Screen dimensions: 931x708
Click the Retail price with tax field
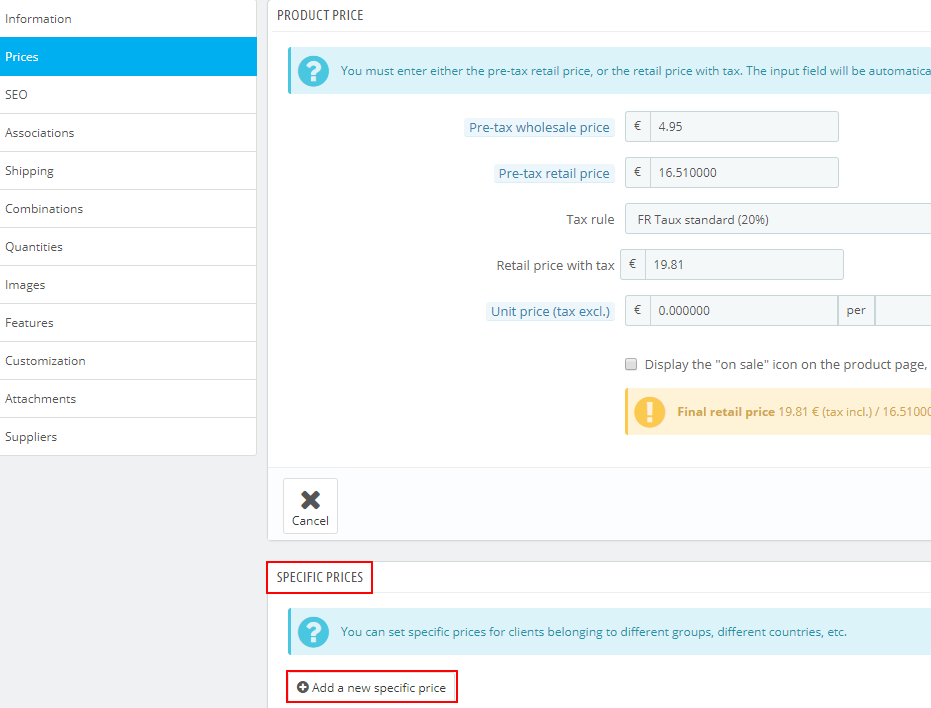(x=745, y=265)
